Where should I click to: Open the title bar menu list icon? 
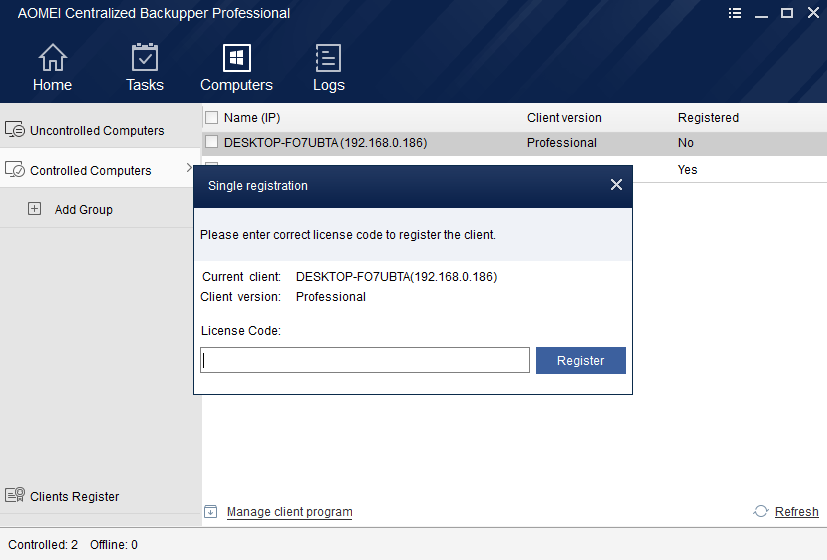click(x=735, y=13)
